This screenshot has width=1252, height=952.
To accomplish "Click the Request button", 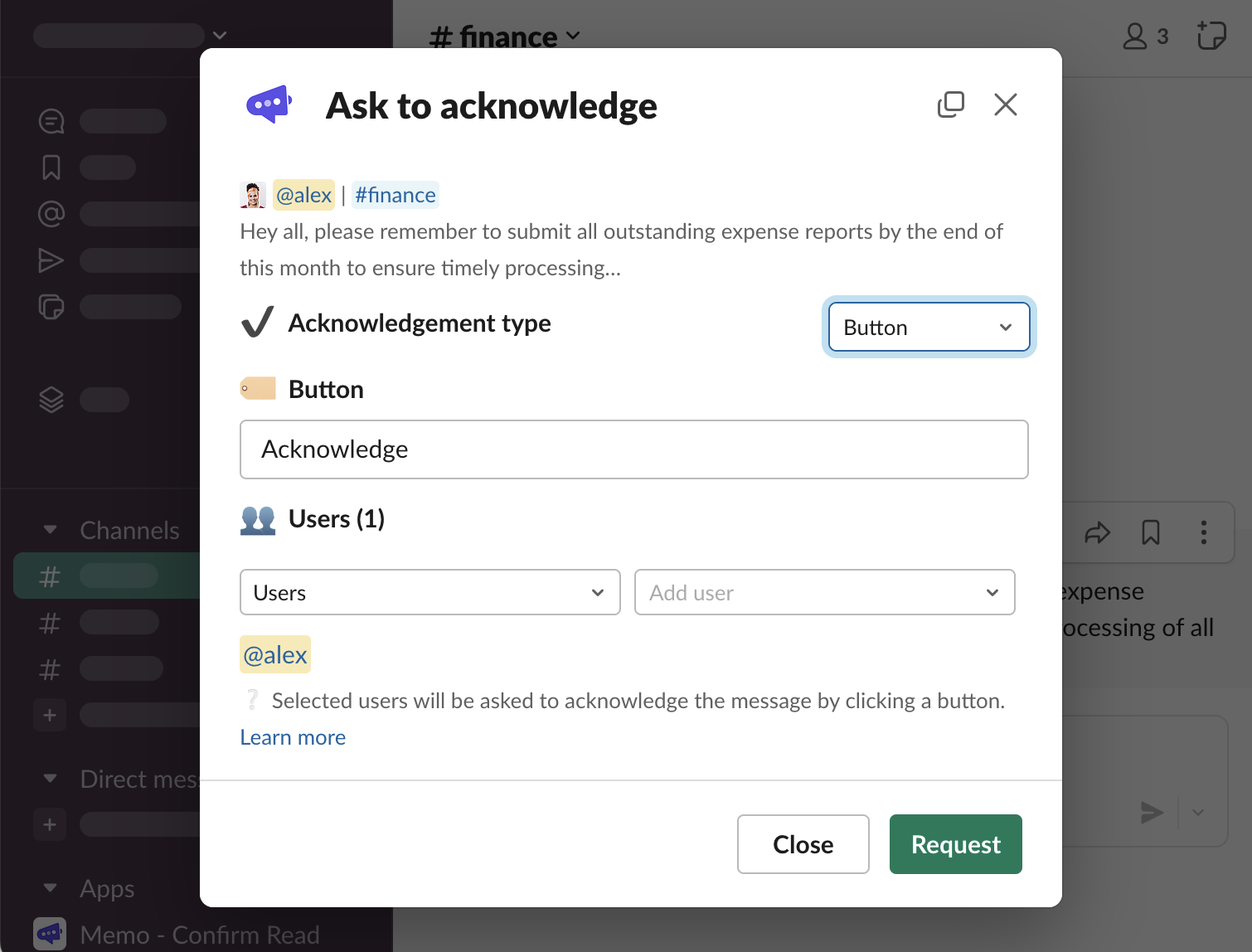I will pyautogui.click(x=955, y=844).
